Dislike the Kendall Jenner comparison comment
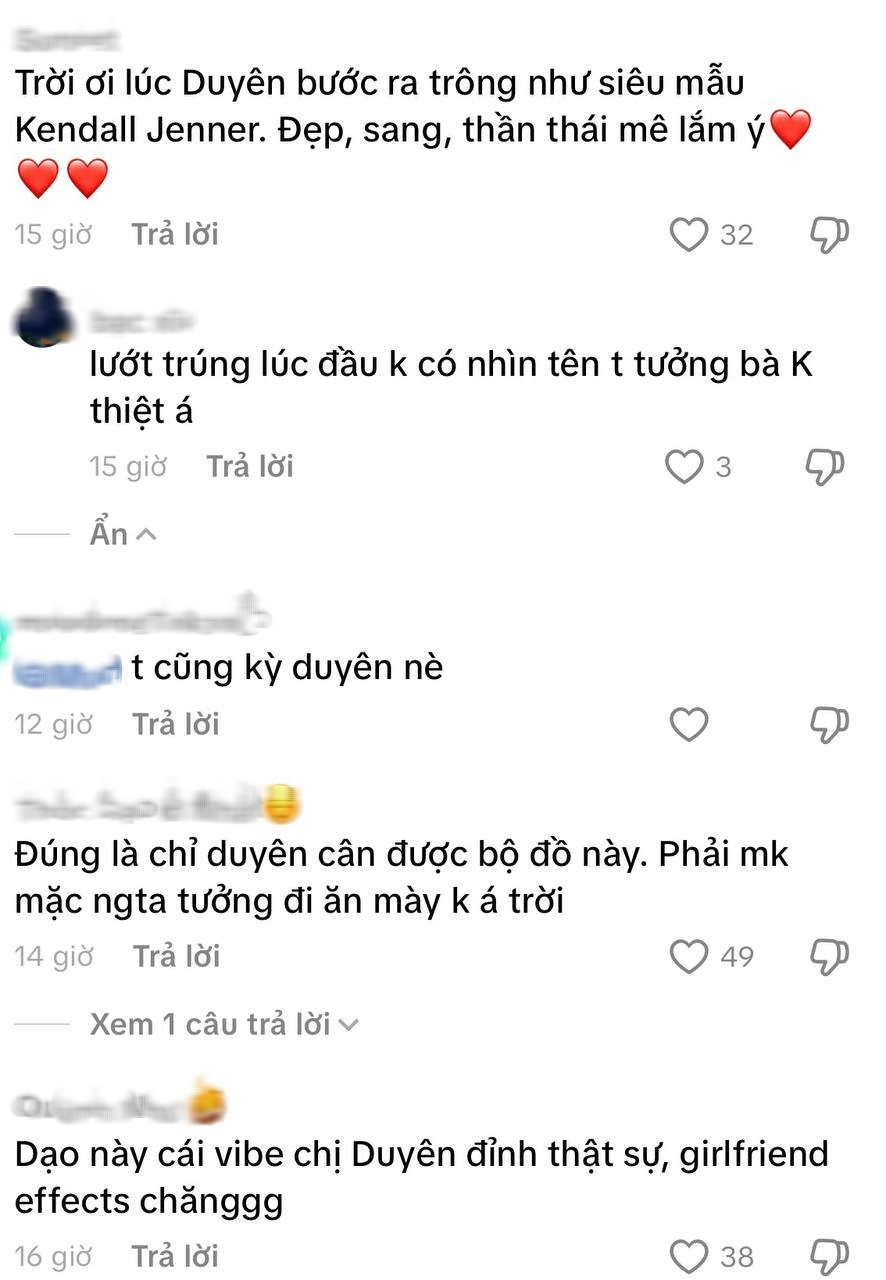This screenshot has height=1280, width=886. click(828, 235)
